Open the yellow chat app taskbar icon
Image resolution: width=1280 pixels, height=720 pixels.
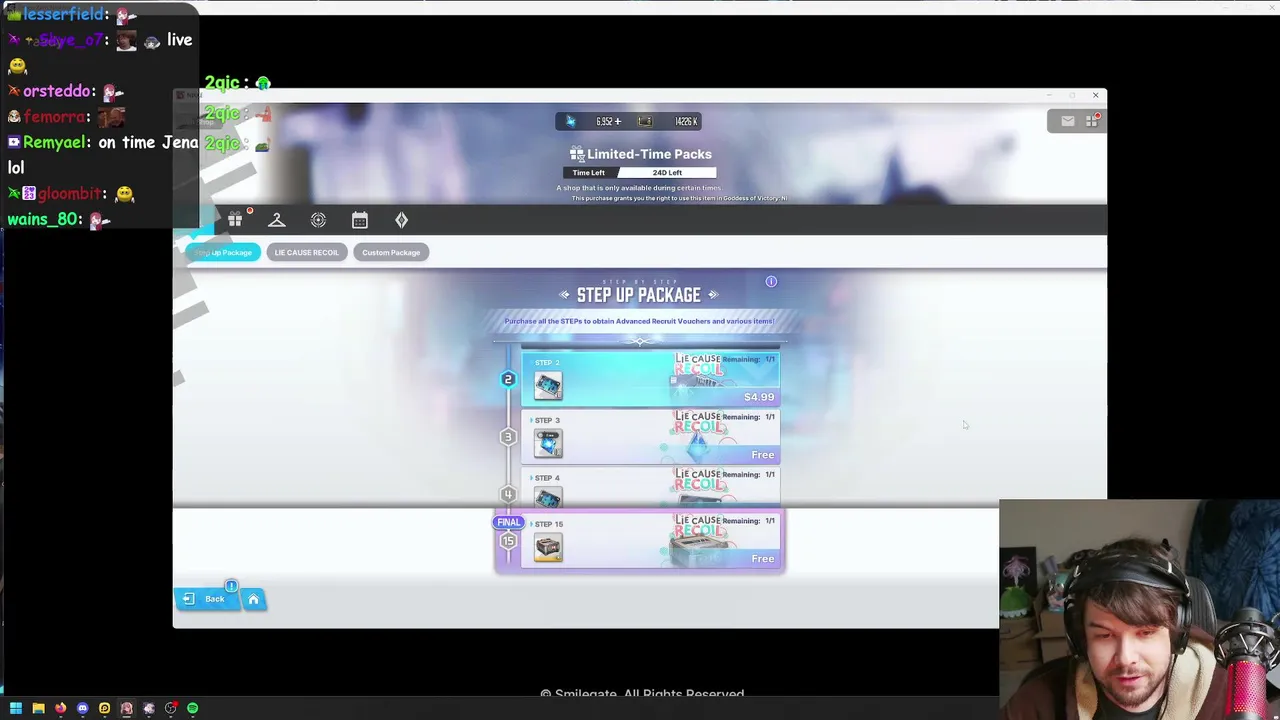(x=104, y=708)
